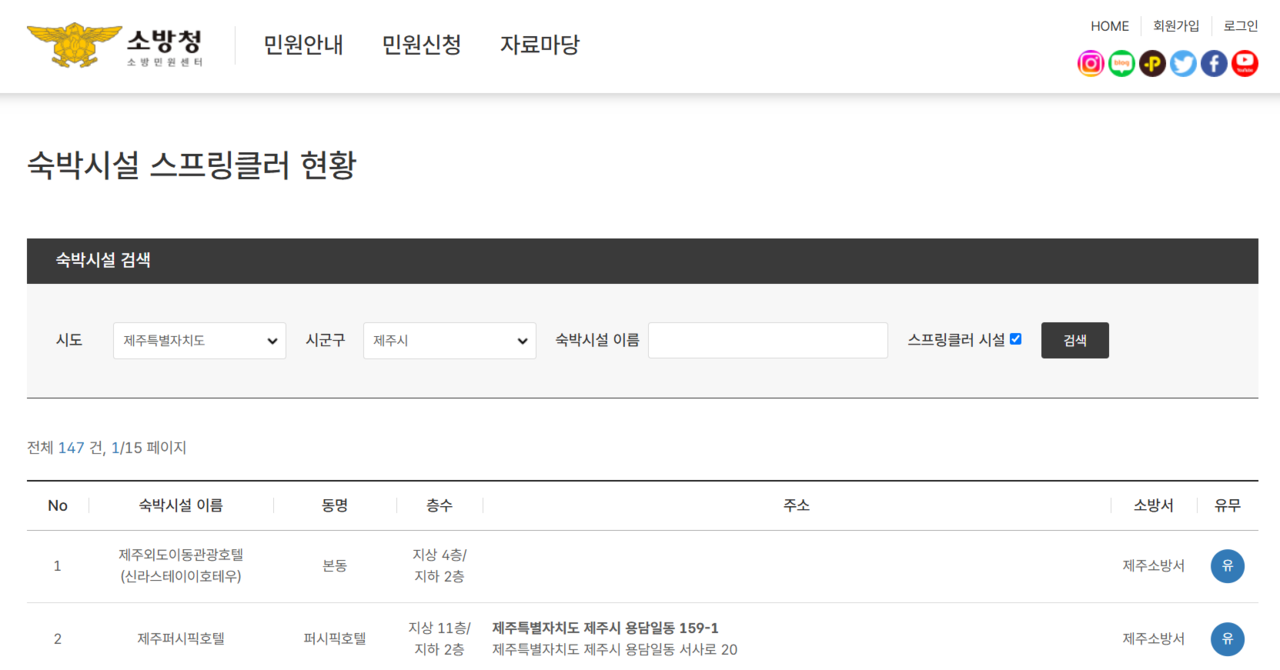Uncheck the 스프링클러 시설 checkbox

coord(1016,339)
